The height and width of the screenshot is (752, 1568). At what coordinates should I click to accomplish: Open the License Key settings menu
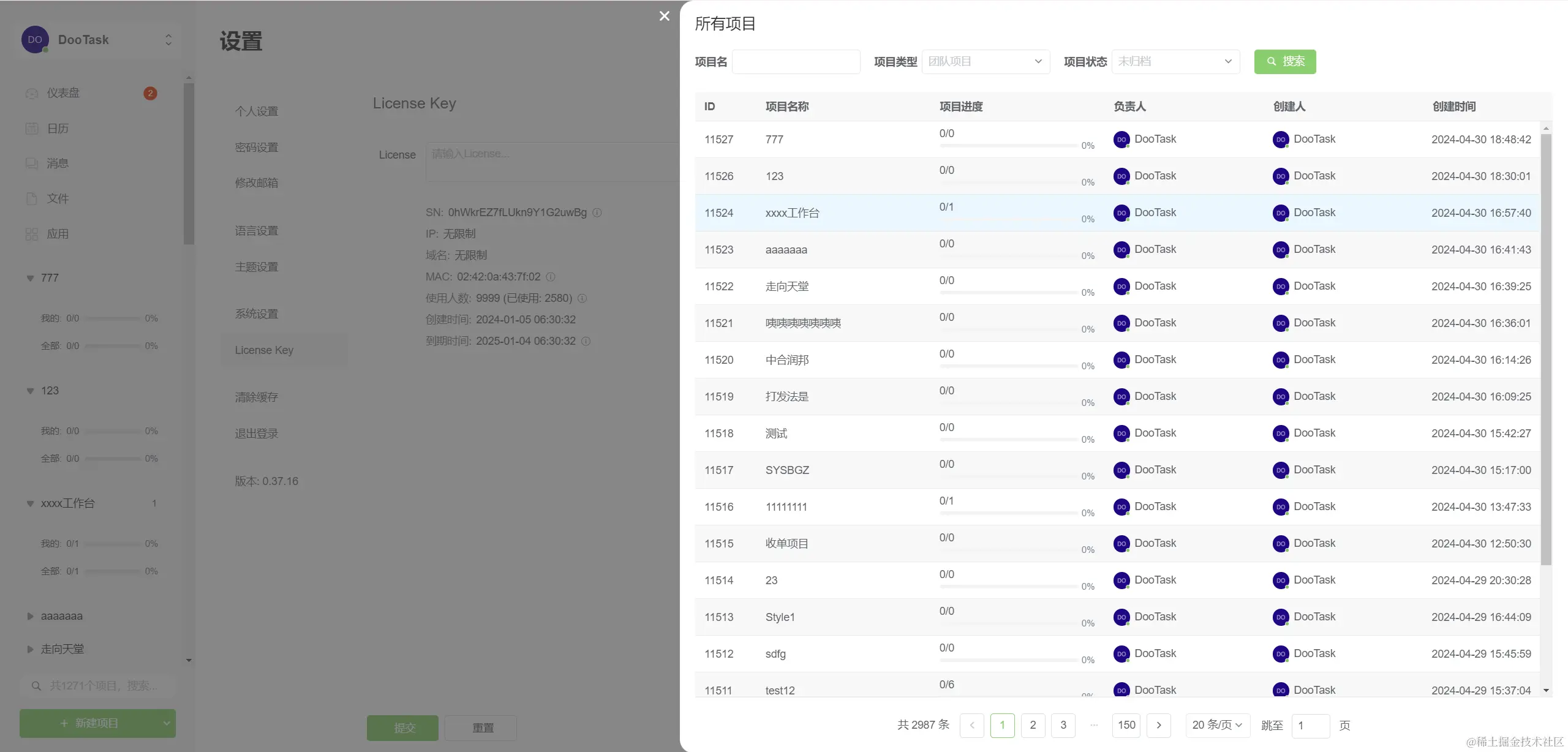click(264, 350)
